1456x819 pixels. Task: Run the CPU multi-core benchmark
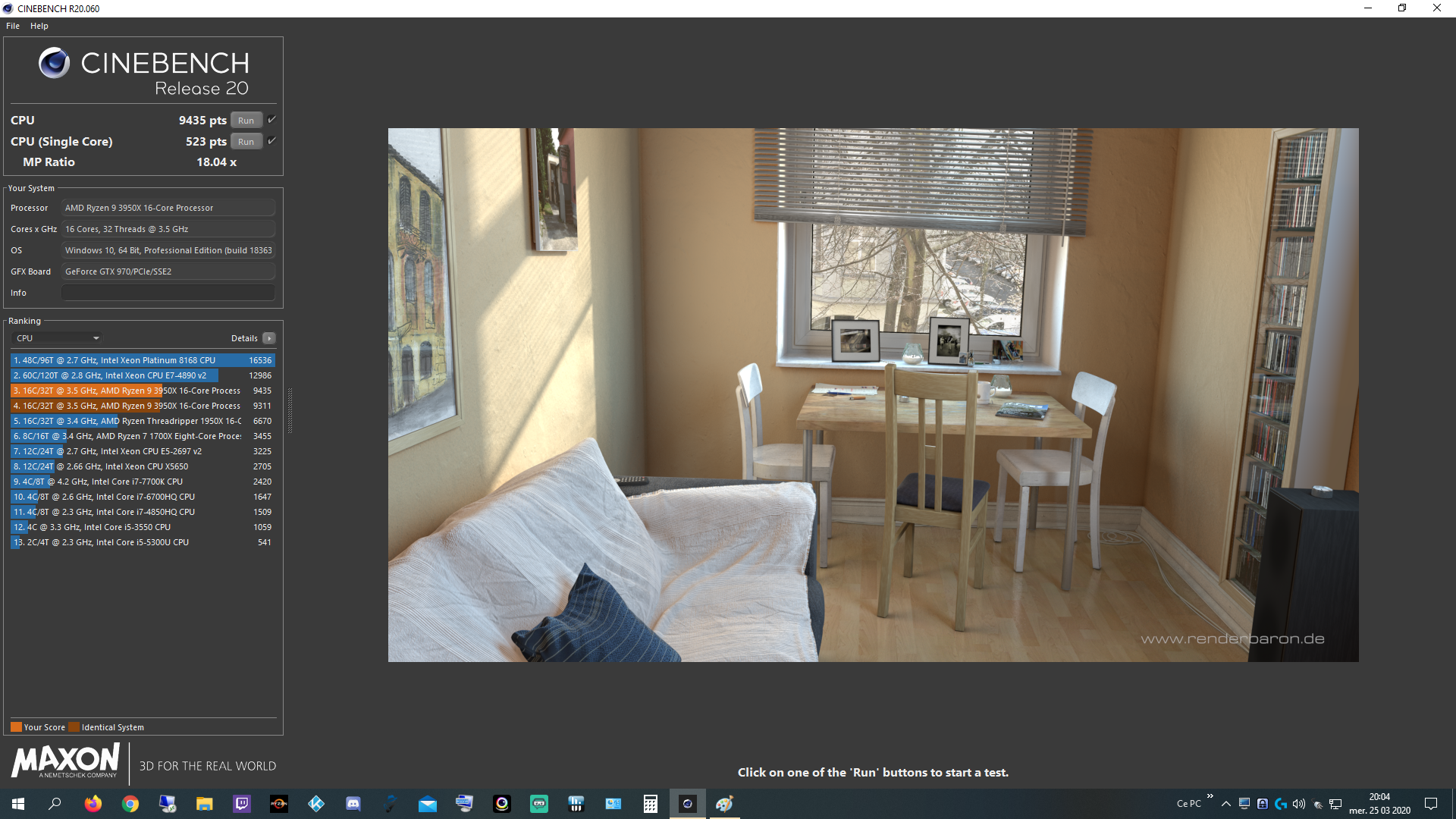tap(246, 121)
